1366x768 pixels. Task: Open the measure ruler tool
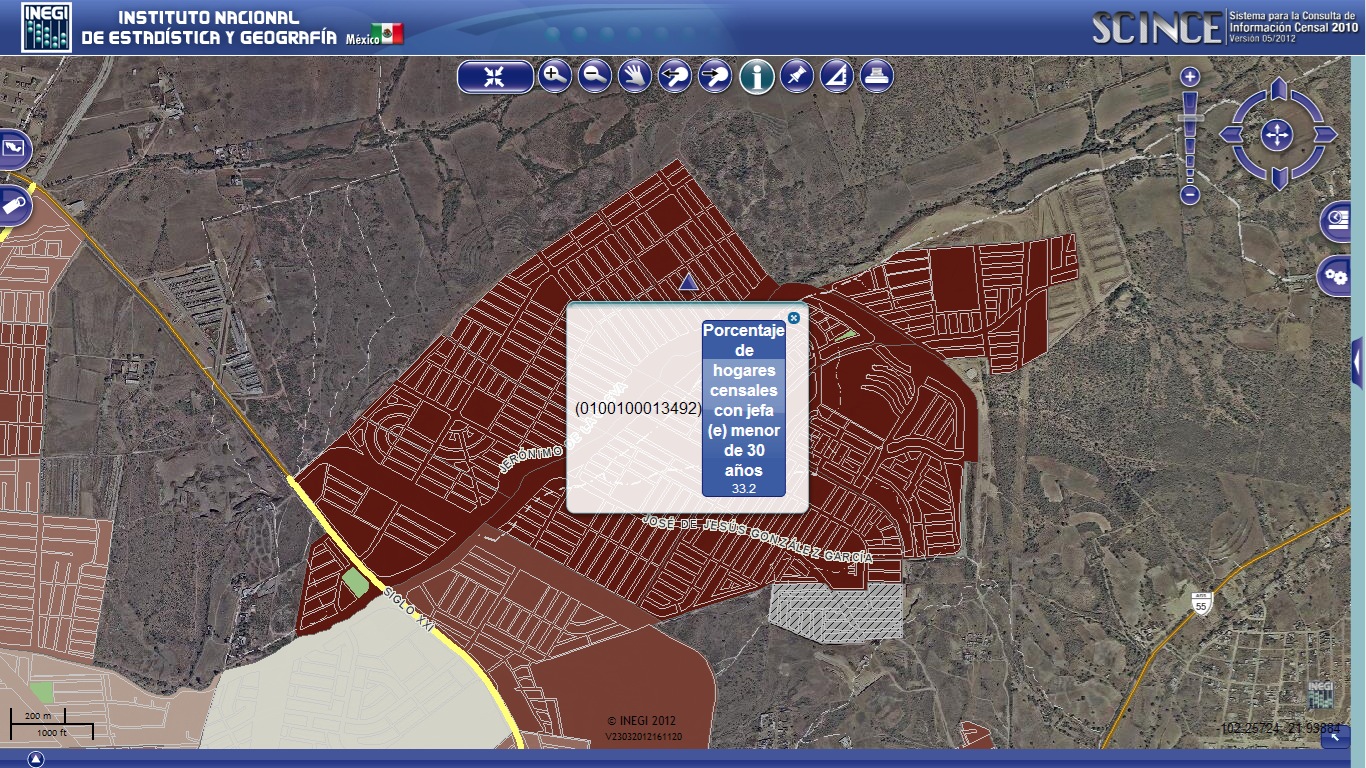click(837, 76)
